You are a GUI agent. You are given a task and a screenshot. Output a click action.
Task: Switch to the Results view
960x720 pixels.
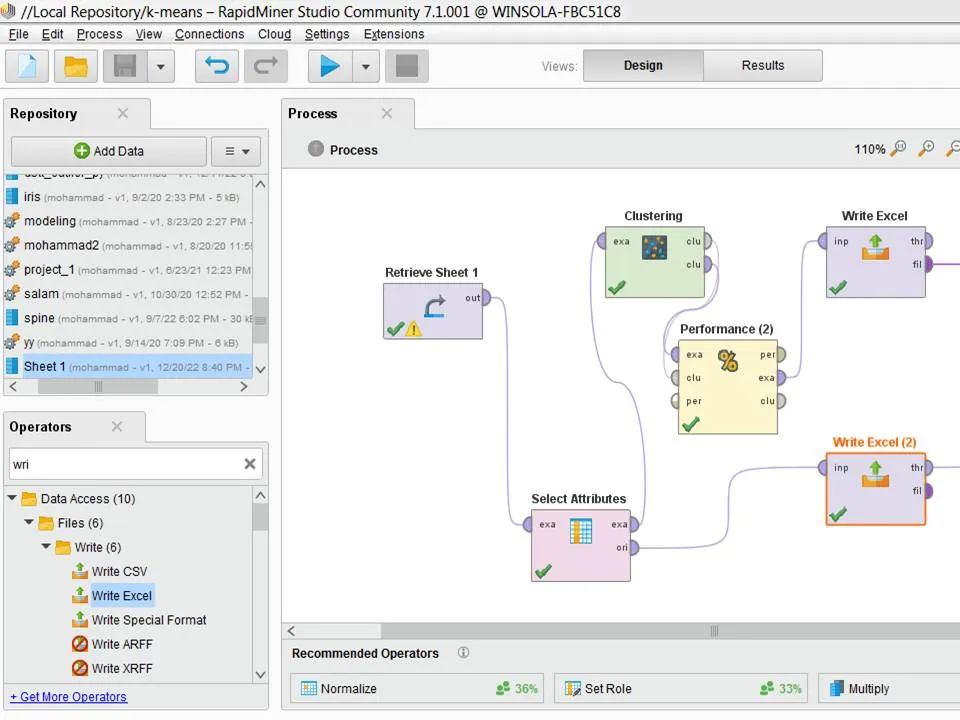point(762,66)
